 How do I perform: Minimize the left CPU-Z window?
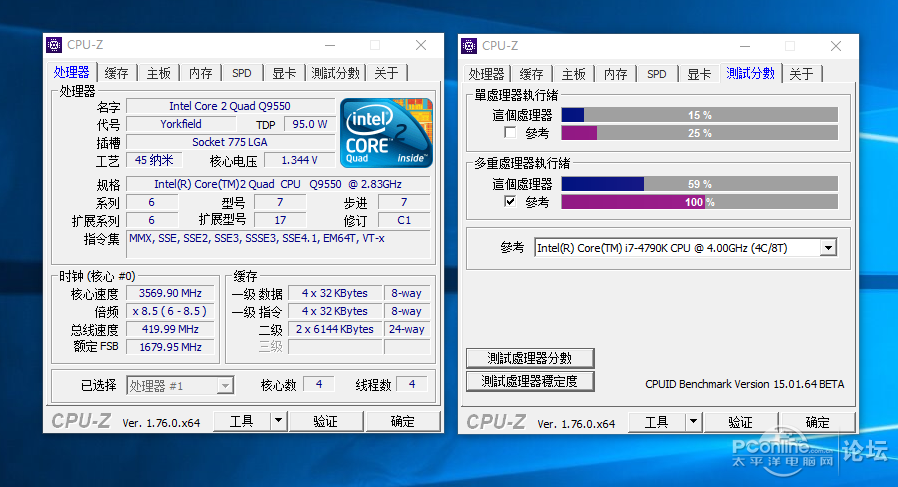330,45
